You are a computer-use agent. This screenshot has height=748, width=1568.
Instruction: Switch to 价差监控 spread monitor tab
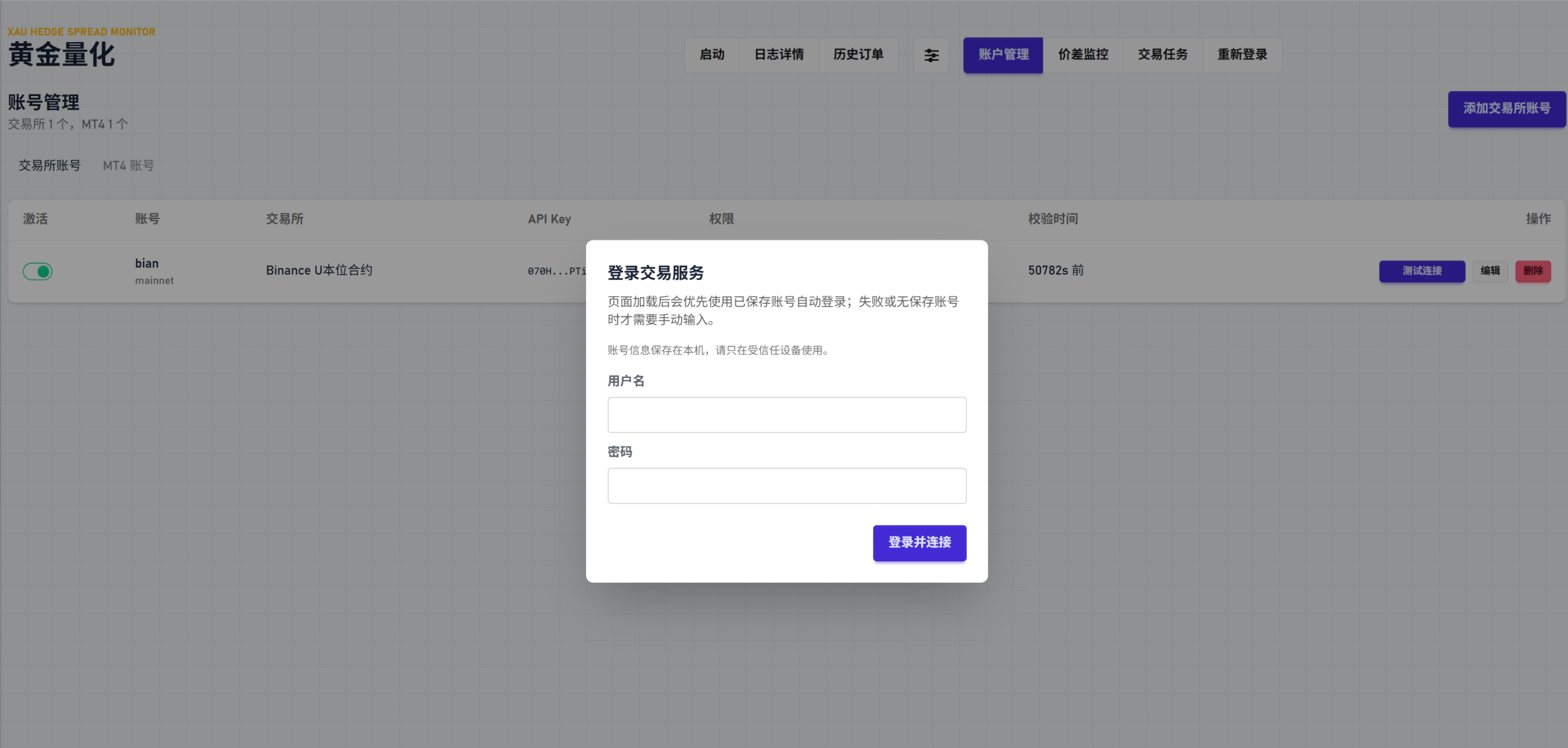click(1083, 56)
